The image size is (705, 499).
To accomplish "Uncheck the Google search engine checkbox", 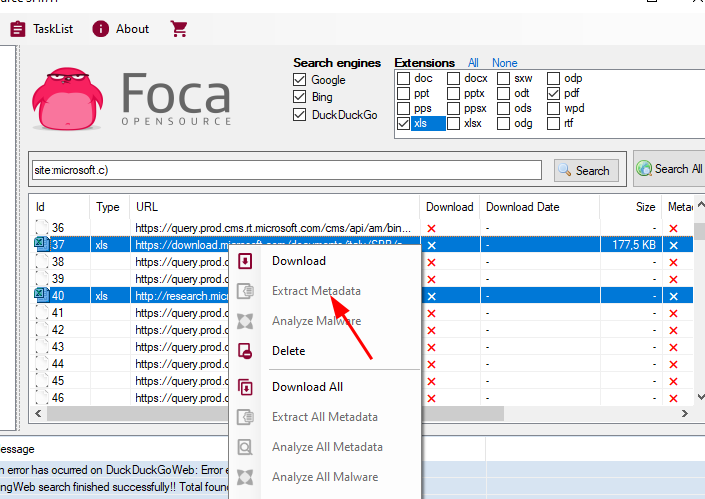I will (x=299, y=80).
